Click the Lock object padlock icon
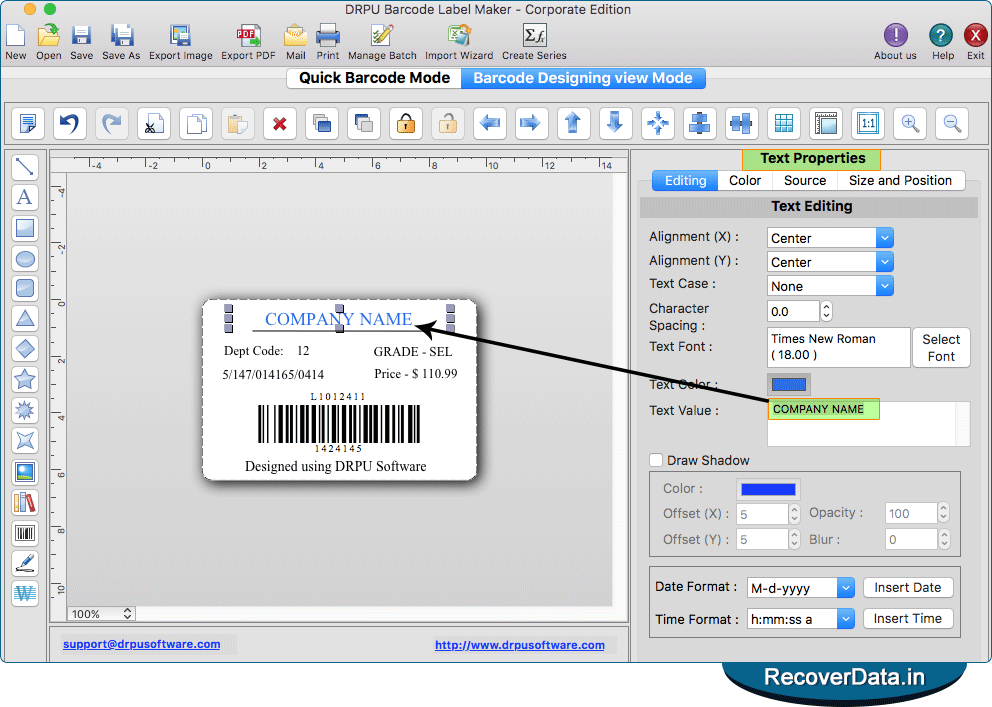Viewport: 992px width, 707px height. [406, 123]
